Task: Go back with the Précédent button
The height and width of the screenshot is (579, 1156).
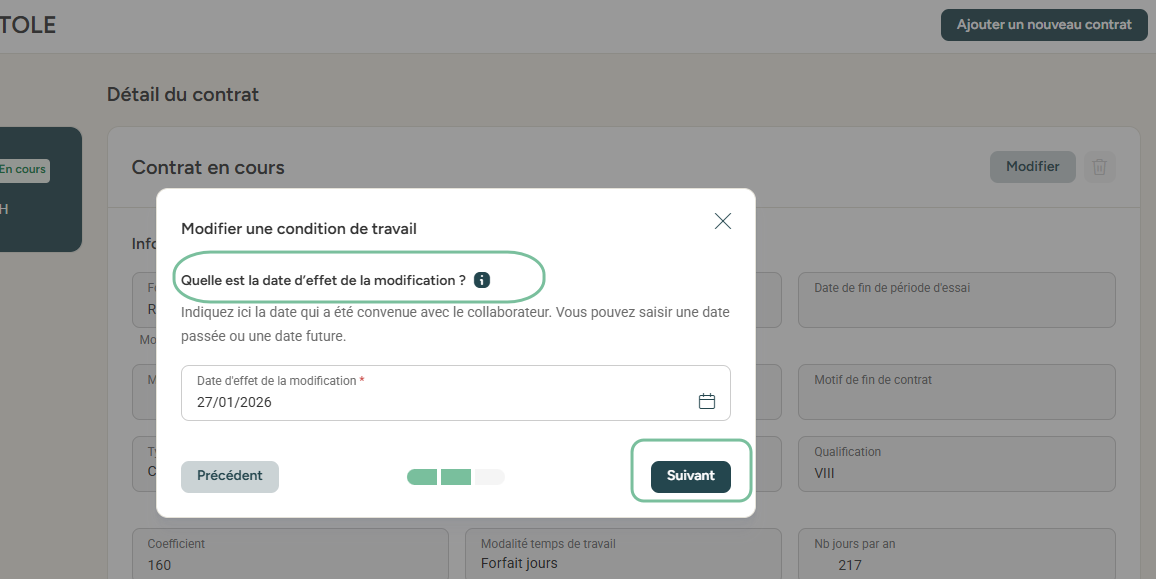Action: (x=230, y=477)
